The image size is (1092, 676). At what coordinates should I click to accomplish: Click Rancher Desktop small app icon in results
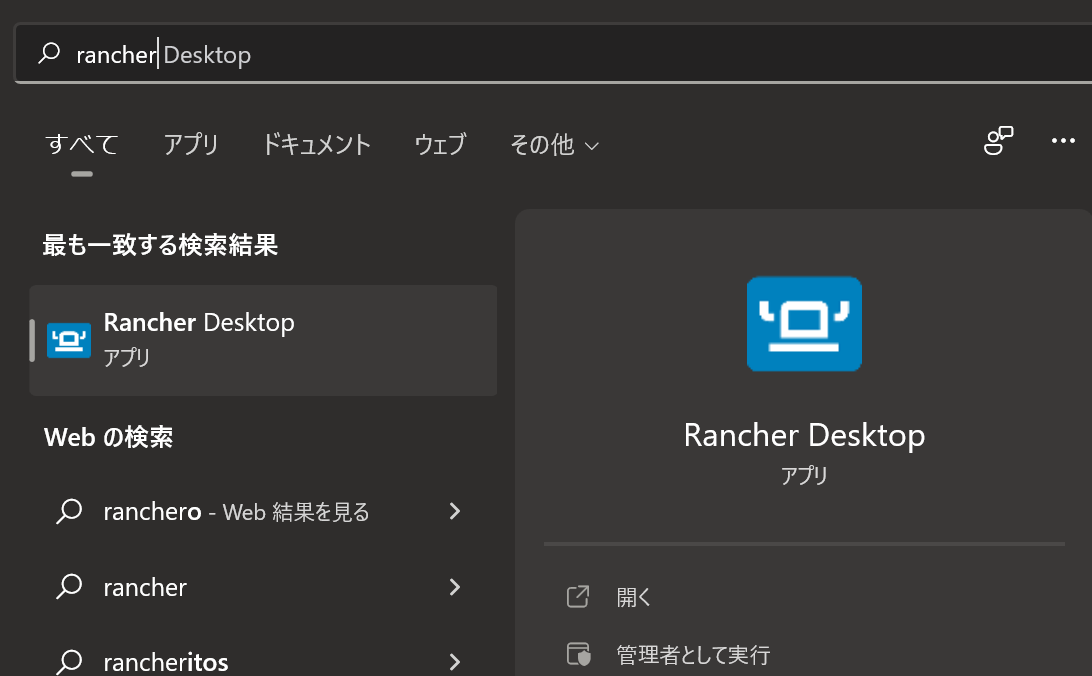[x=69, y=340]
